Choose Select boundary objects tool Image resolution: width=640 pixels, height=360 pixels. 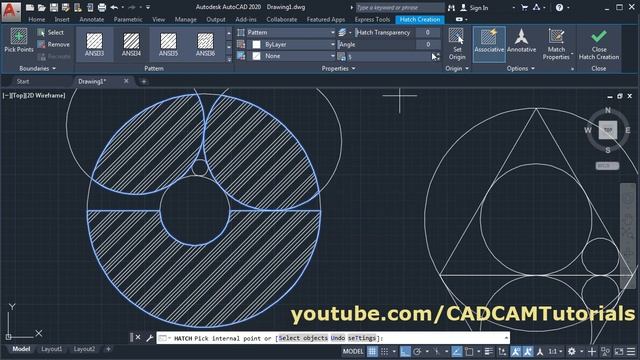point(51,32)
